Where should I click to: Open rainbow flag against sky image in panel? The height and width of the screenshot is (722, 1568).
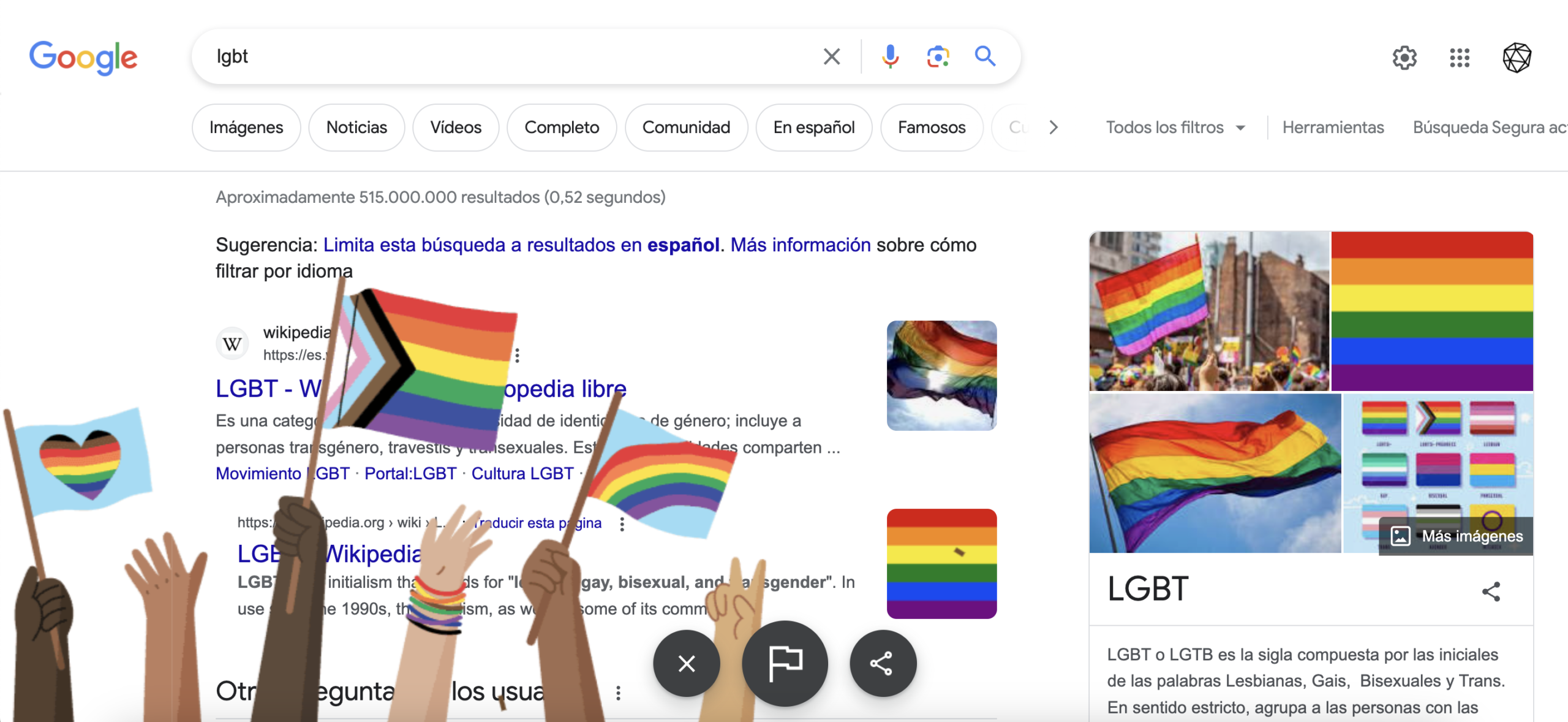coord(1215,473)
